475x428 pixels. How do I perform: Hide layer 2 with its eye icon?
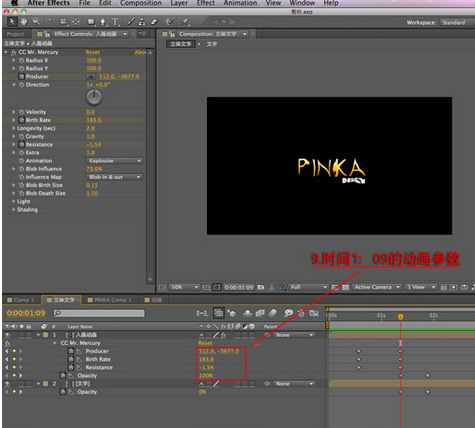pos(7,384)
